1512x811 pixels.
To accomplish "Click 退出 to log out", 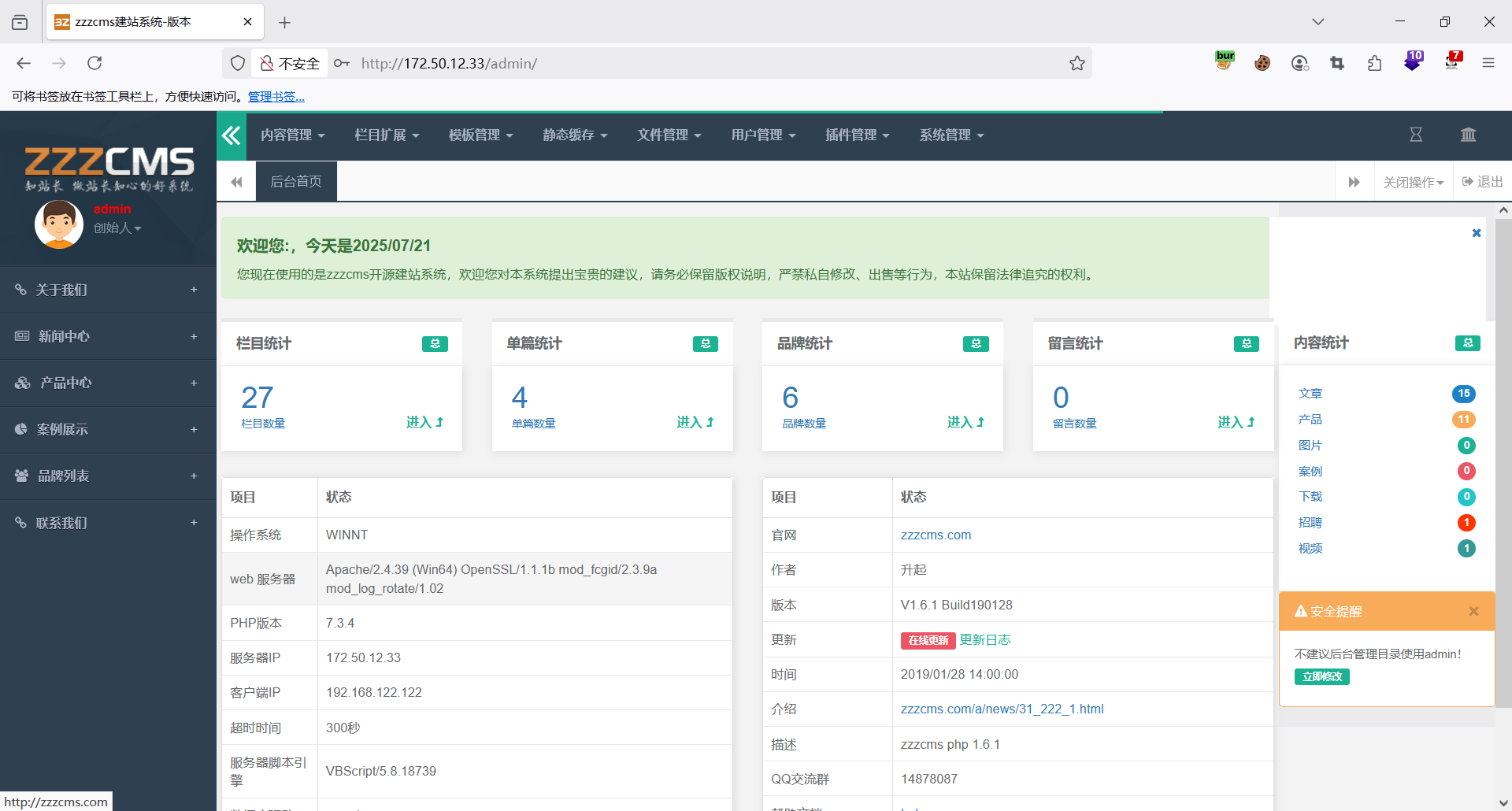I will pyautogui.click(x=1483, y=182).
